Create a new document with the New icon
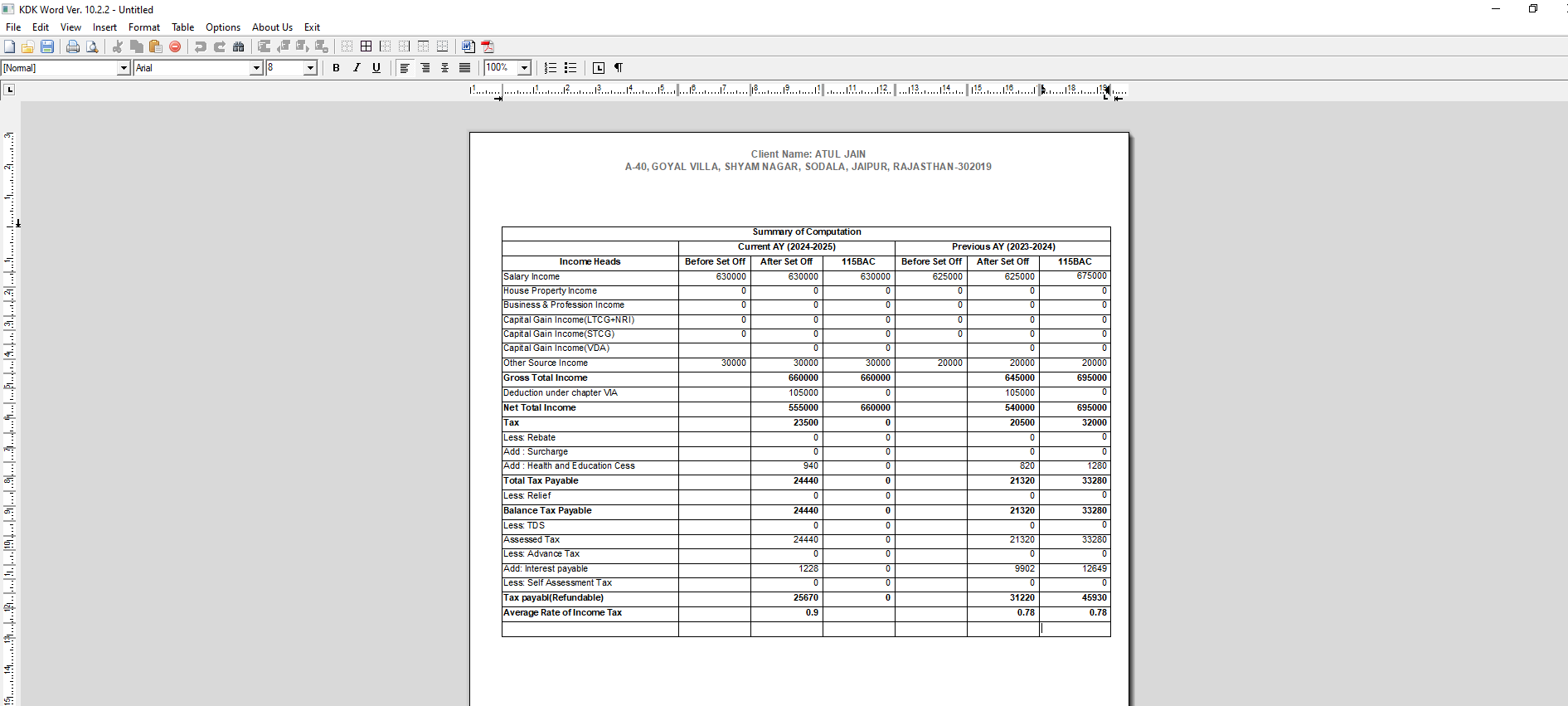Image resolution: width=1568 pixels, height=706 pixels. pos(10,46)
